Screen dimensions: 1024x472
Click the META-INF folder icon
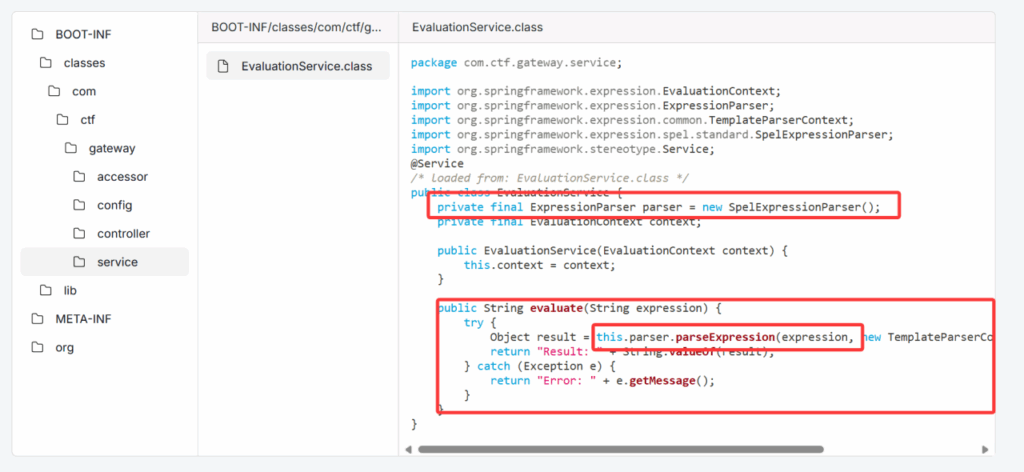[x=38, y=319]
